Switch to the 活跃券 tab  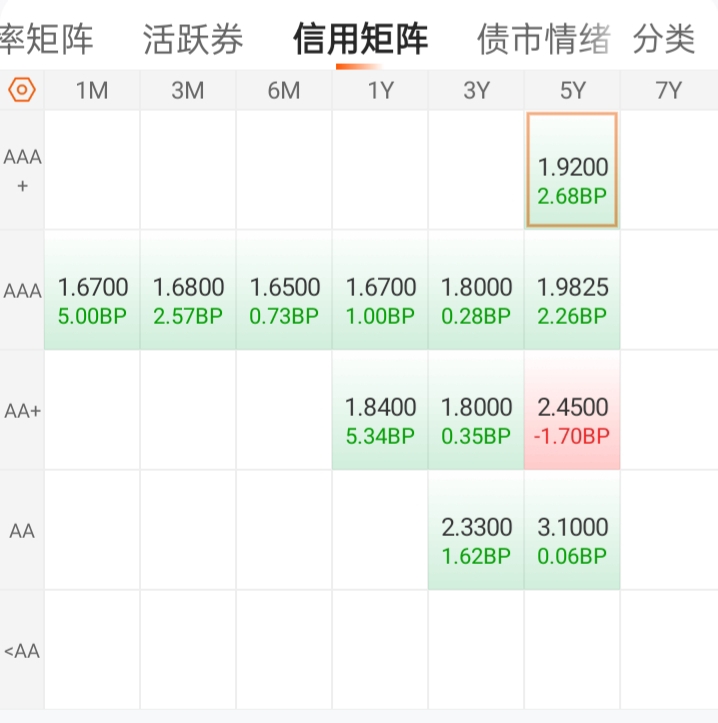click(x=193, y=39)
